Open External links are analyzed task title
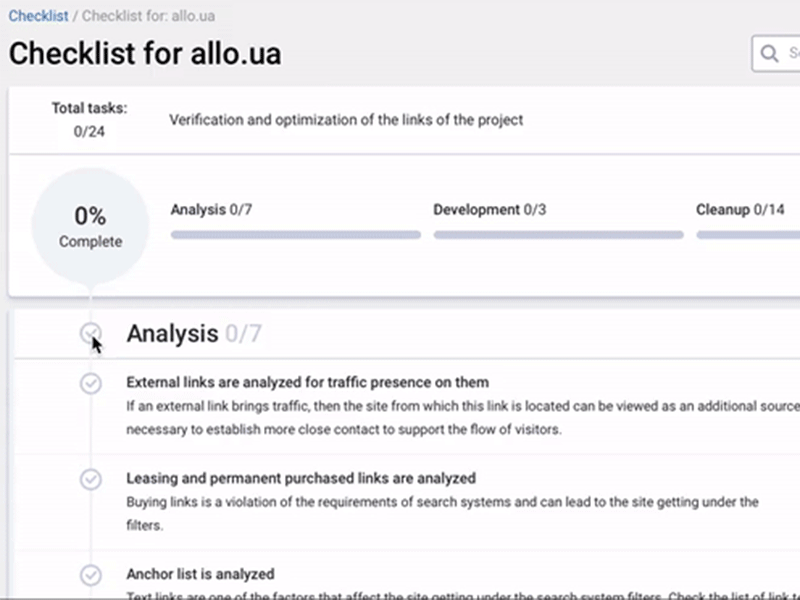The width and height of the screenshot is (800, 600). [308, 382]
